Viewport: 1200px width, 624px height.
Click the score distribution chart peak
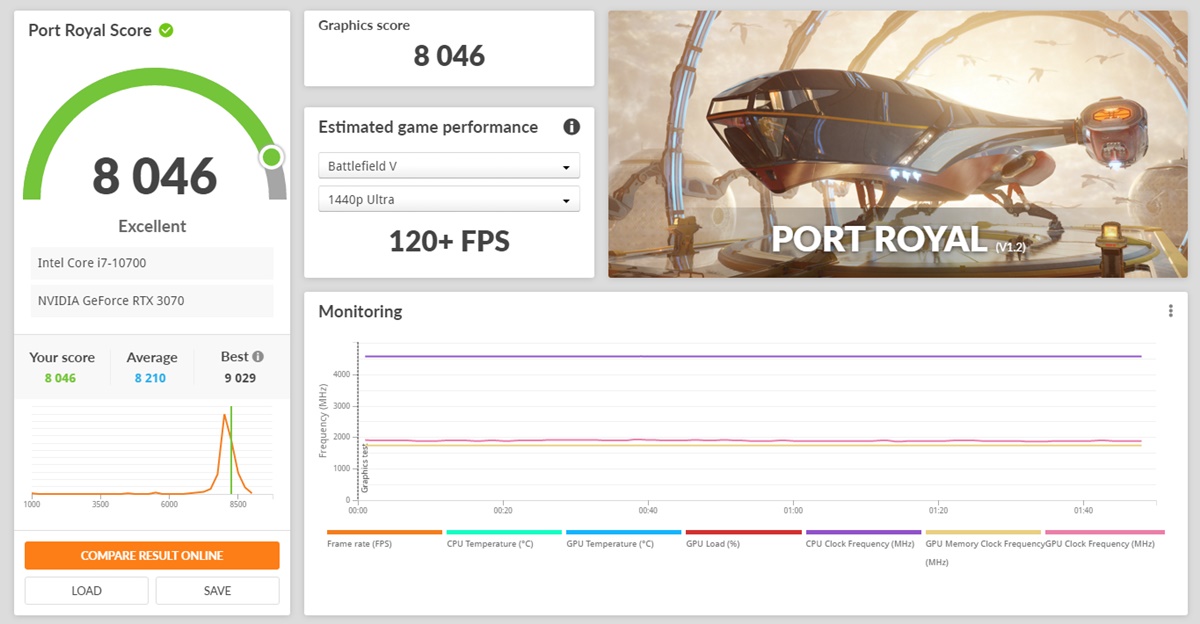pos(226,417)
